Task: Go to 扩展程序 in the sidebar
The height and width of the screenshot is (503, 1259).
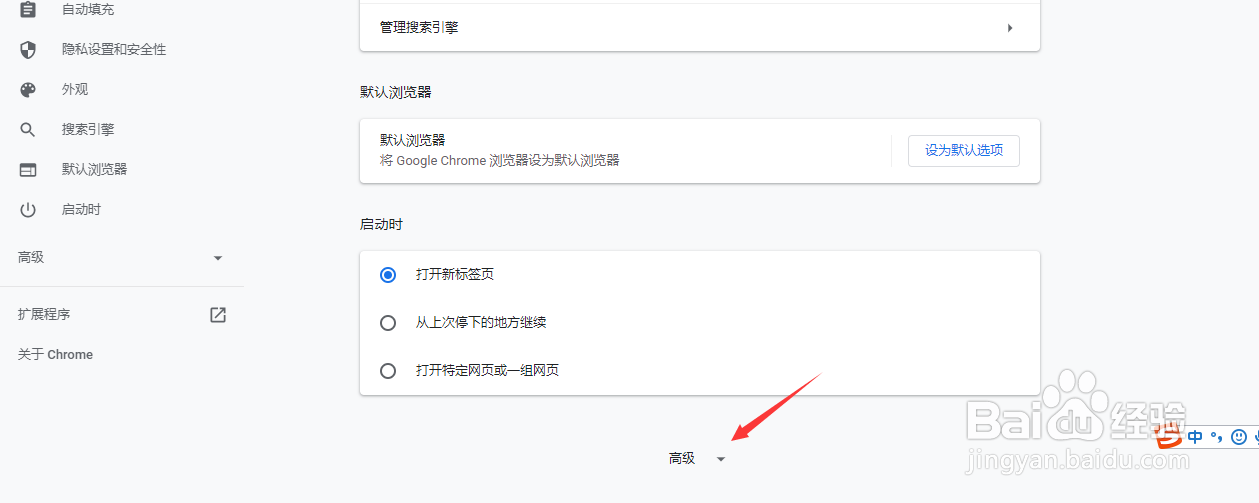Action: click(45, 315)
